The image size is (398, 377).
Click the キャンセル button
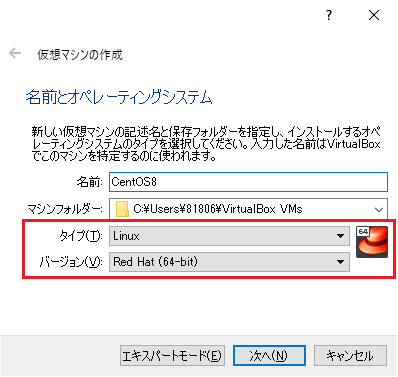(x=350, y=356)
